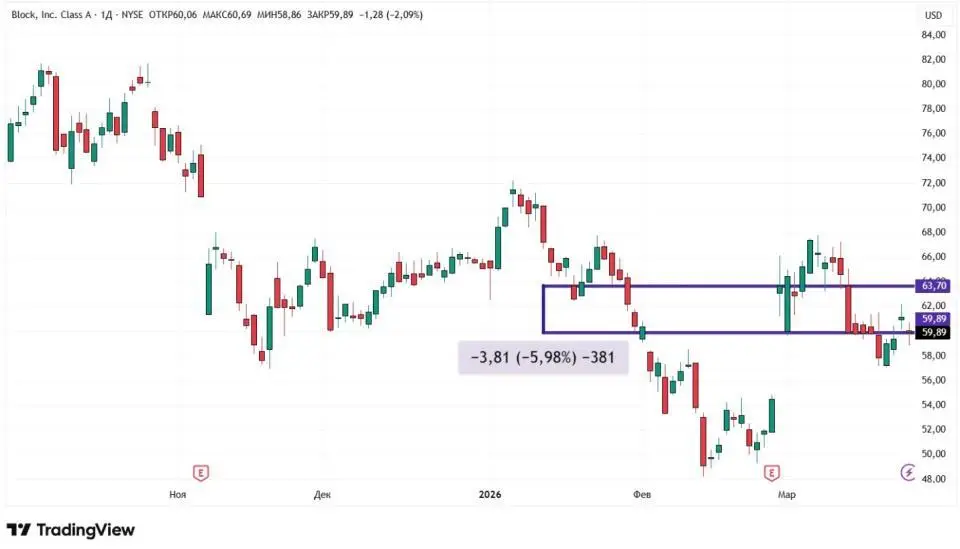Open the USD currency selector
The height and width of the screenshot is (549, 960).
click(x=933, y=15)
